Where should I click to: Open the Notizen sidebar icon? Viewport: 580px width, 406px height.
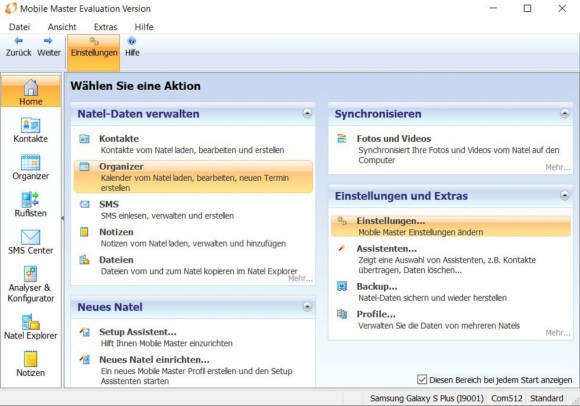(30, 364)
